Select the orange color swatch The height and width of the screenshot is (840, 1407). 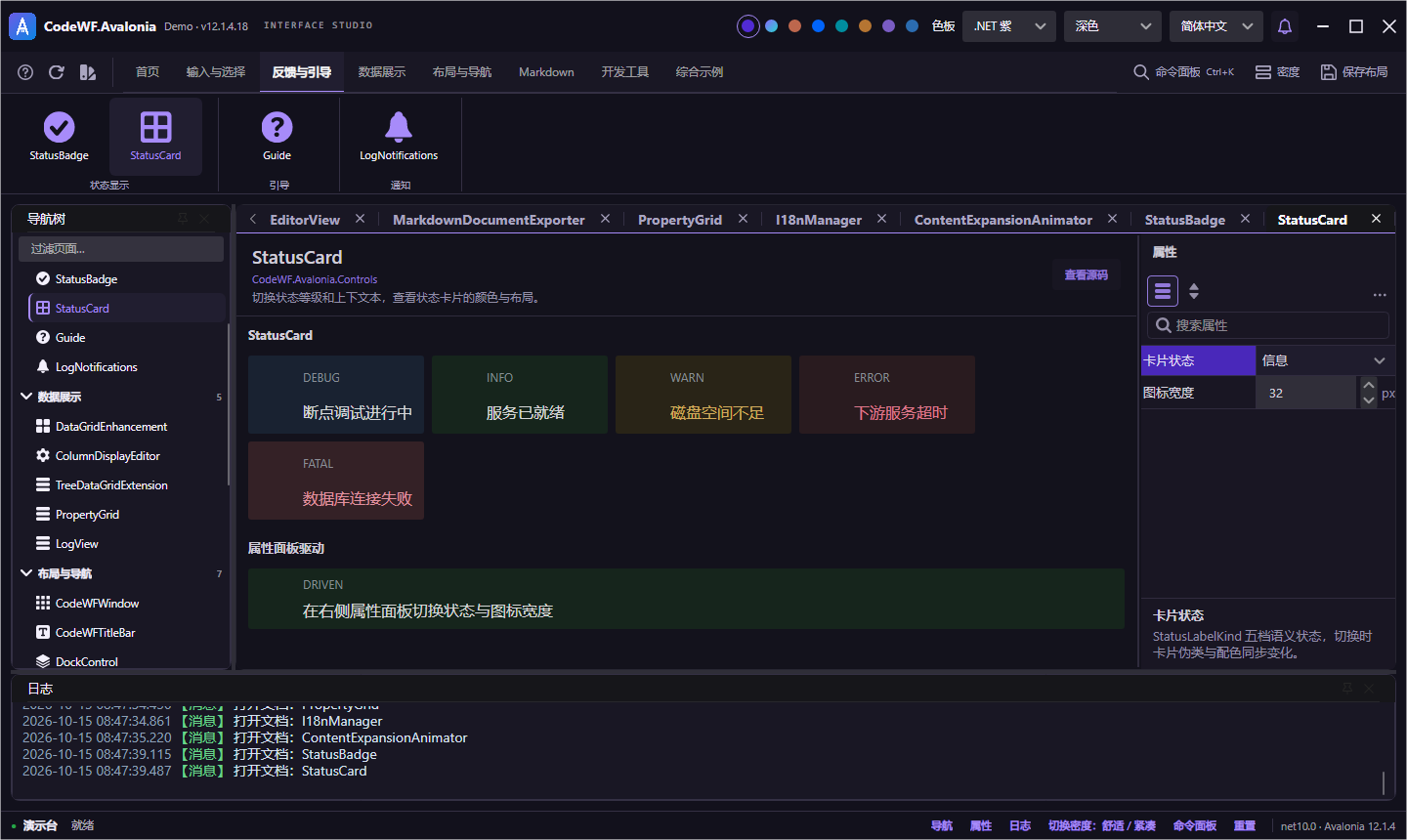click(x=794, y=26)
